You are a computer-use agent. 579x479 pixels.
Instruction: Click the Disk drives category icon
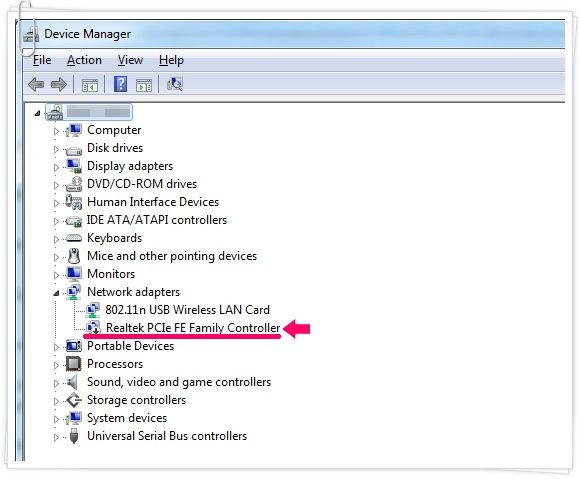(x=73, y=150)
